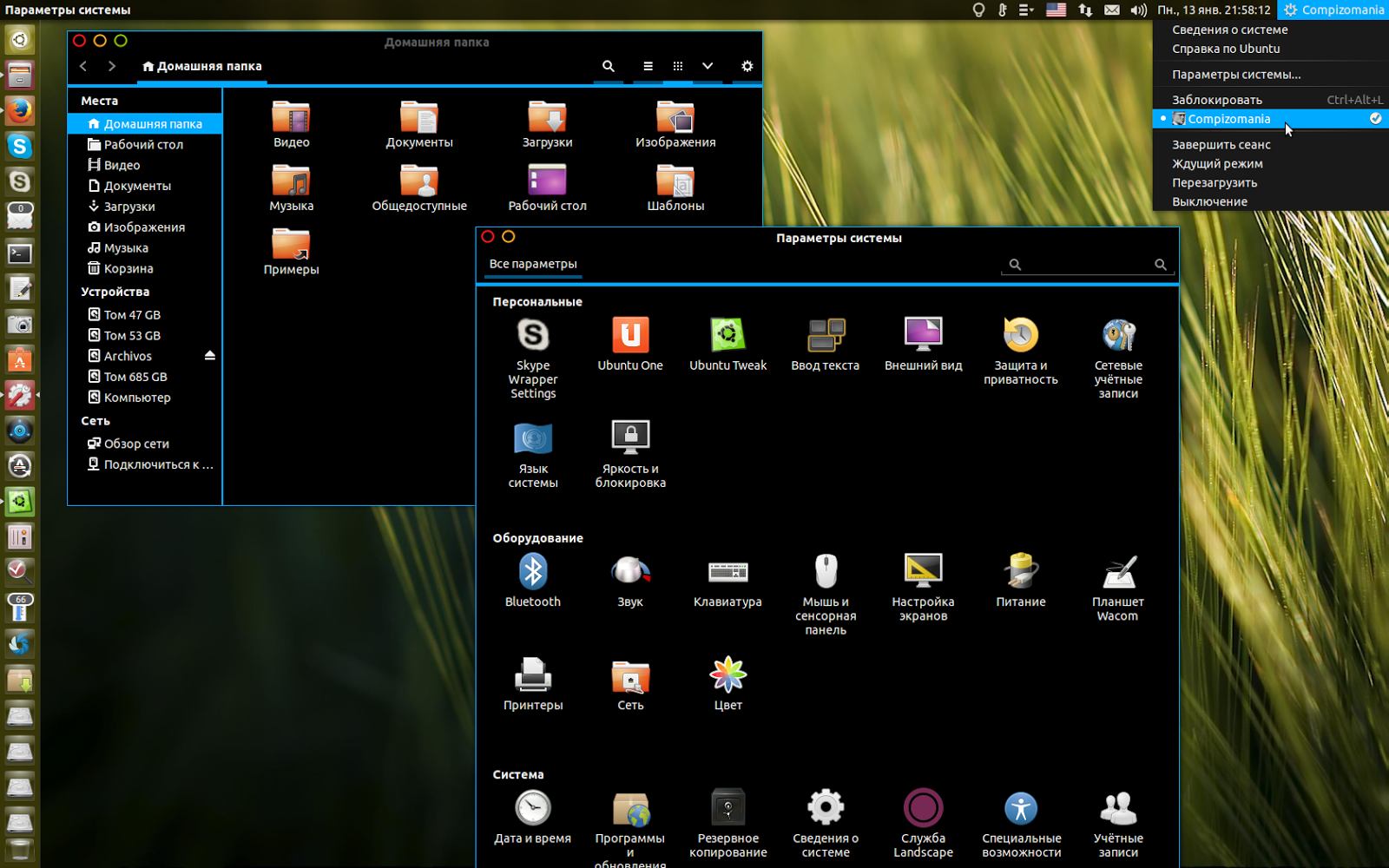Screen dimensions: 1389x868
Task: Open the Общедоступные folder
Action: point(419,187)
